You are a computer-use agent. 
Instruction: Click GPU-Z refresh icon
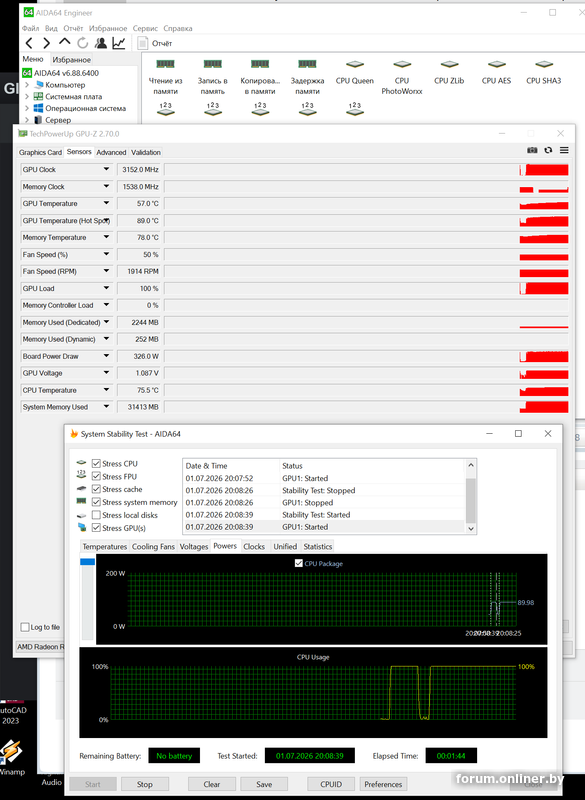coord(548,150)
